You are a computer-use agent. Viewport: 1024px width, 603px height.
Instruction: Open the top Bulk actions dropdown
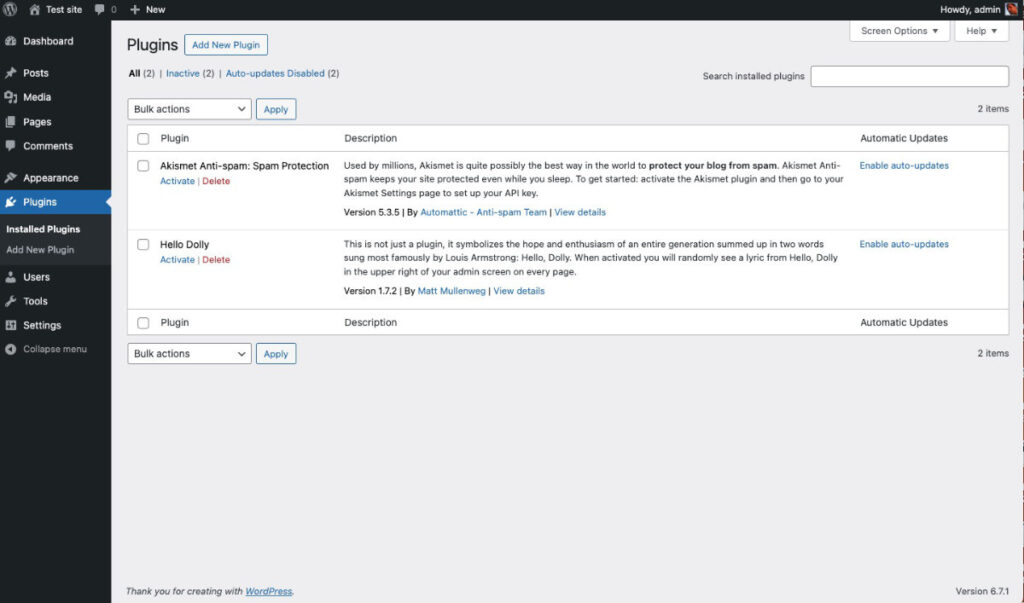(189, 109)
